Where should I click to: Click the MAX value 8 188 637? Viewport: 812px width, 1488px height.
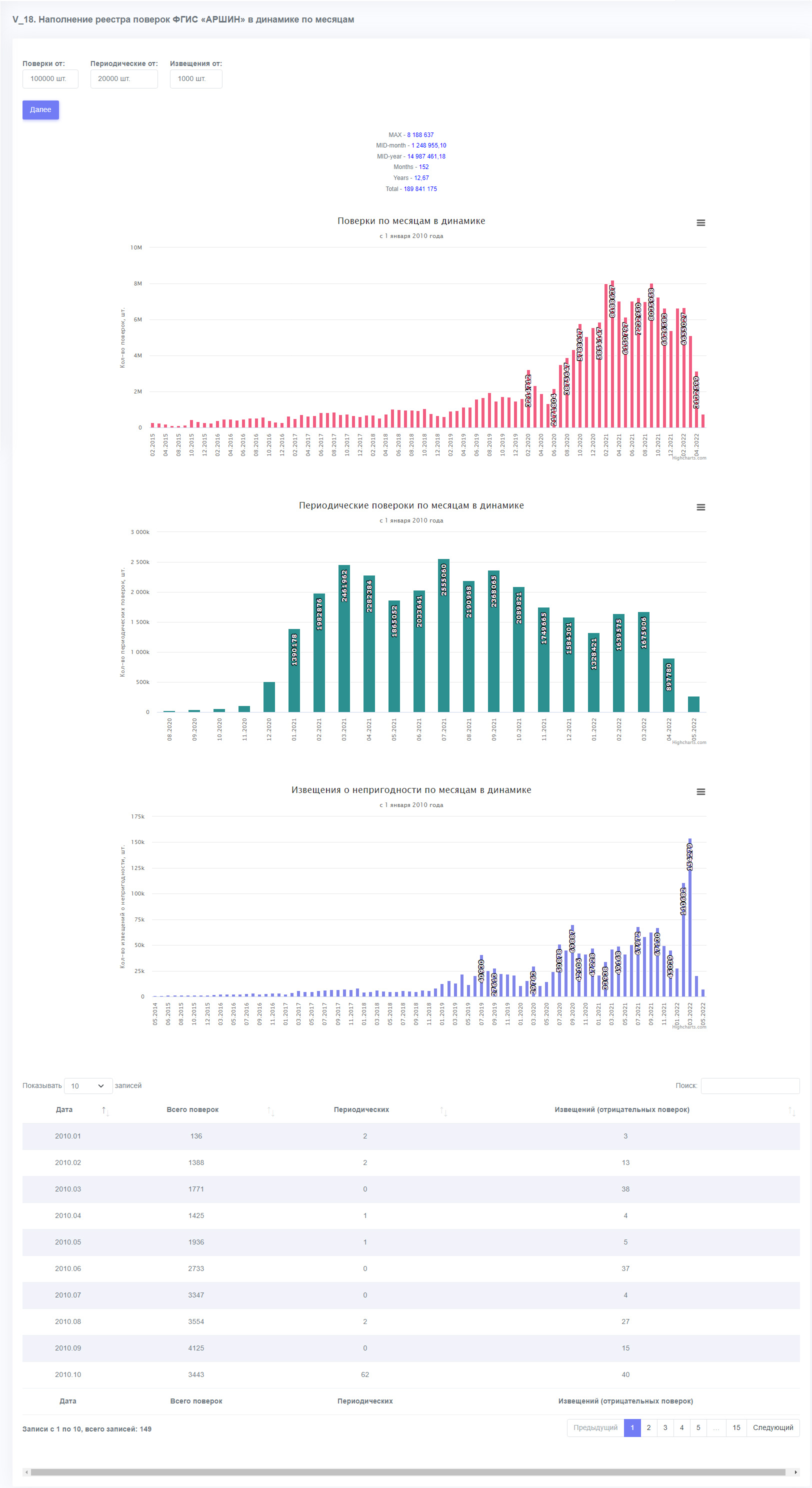(420, 134)
